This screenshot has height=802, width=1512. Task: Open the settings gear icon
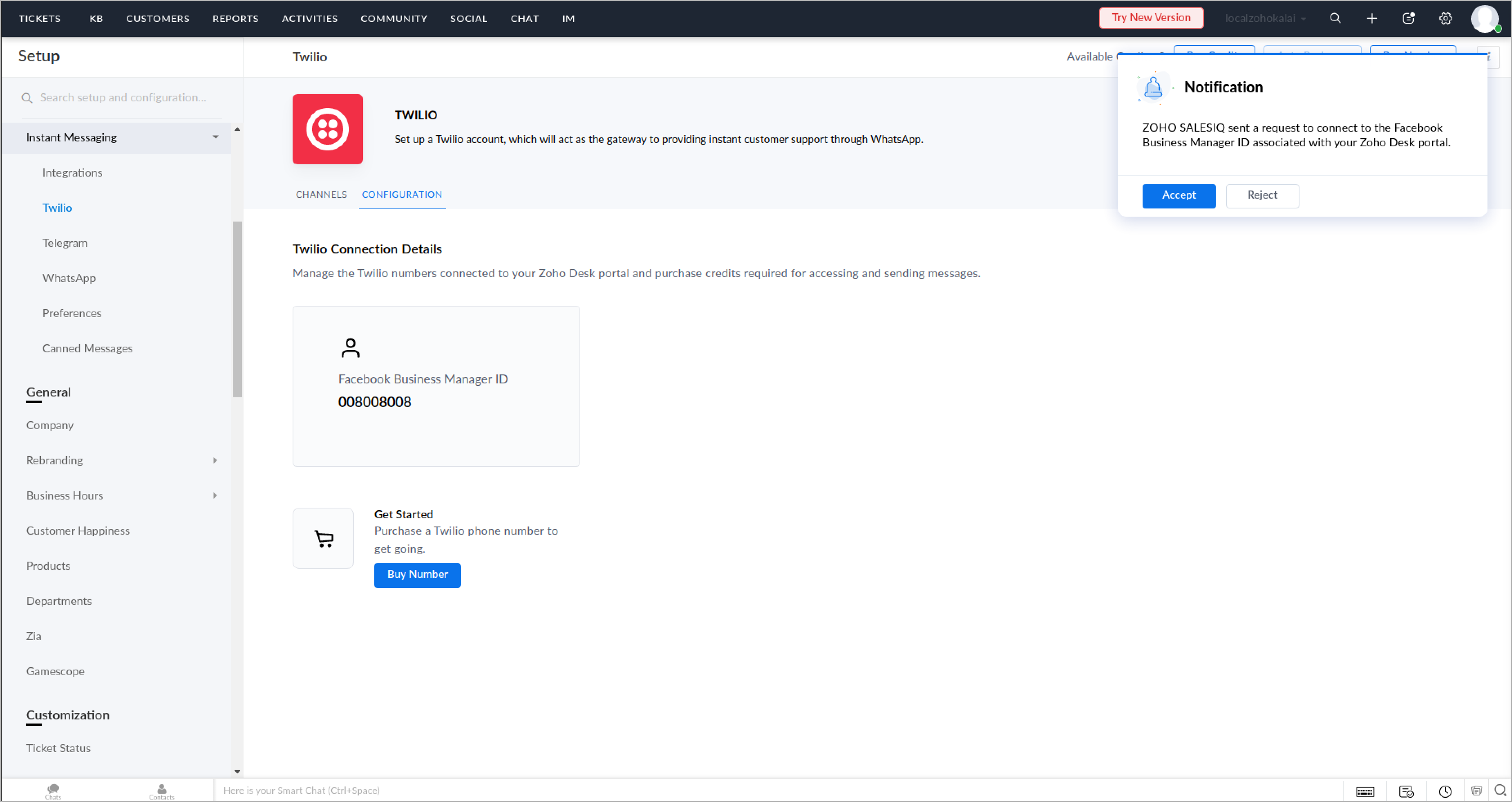click(x=1445, y=18)
